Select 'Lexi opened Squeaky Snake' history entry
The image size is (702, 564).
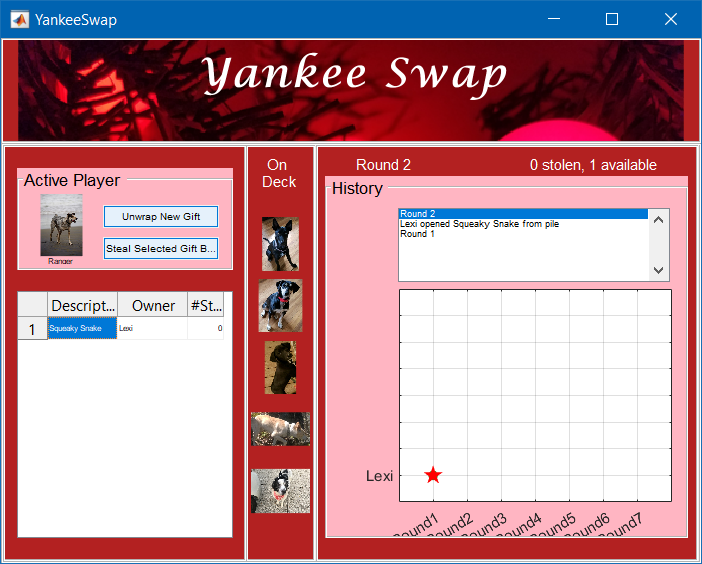pos(479,224)
